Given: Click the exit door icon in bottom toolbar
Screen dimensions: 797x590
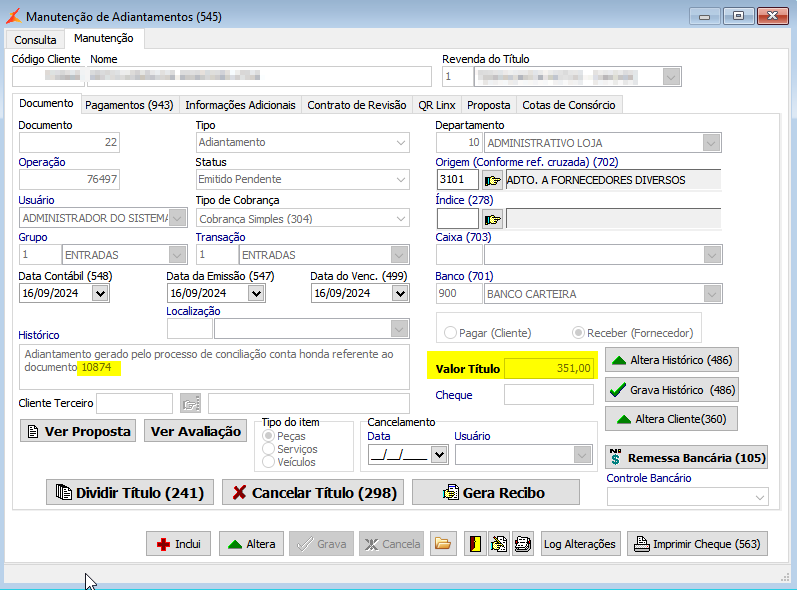Looking at the screenshot, I should click(475, 544).
